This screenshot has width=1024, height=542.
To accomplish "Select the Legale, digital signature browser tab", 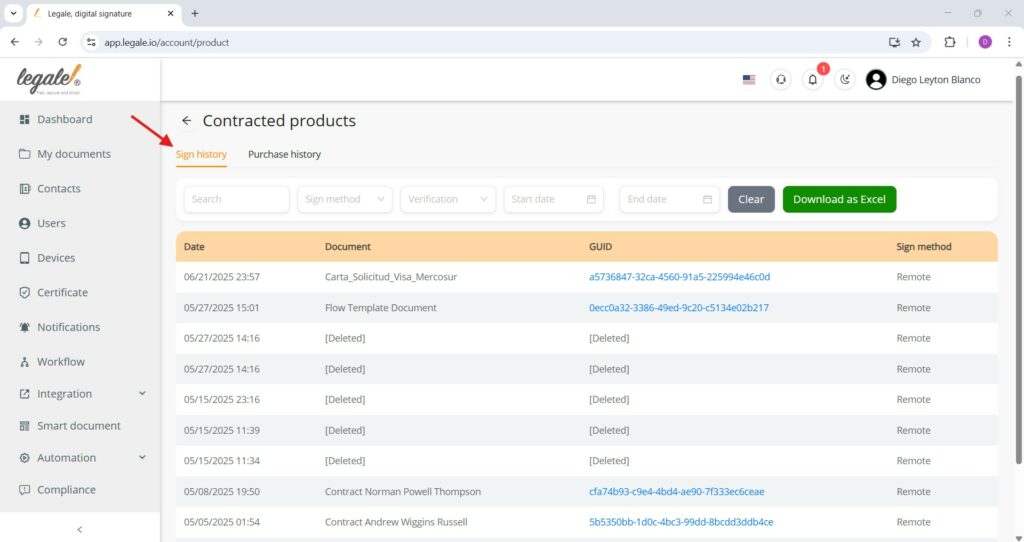I will (104, 14).
